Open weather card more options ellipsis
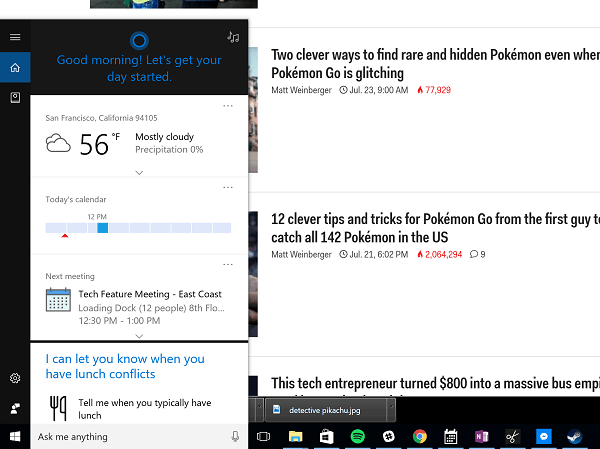 pyautogui.click(x=228, y=106)
